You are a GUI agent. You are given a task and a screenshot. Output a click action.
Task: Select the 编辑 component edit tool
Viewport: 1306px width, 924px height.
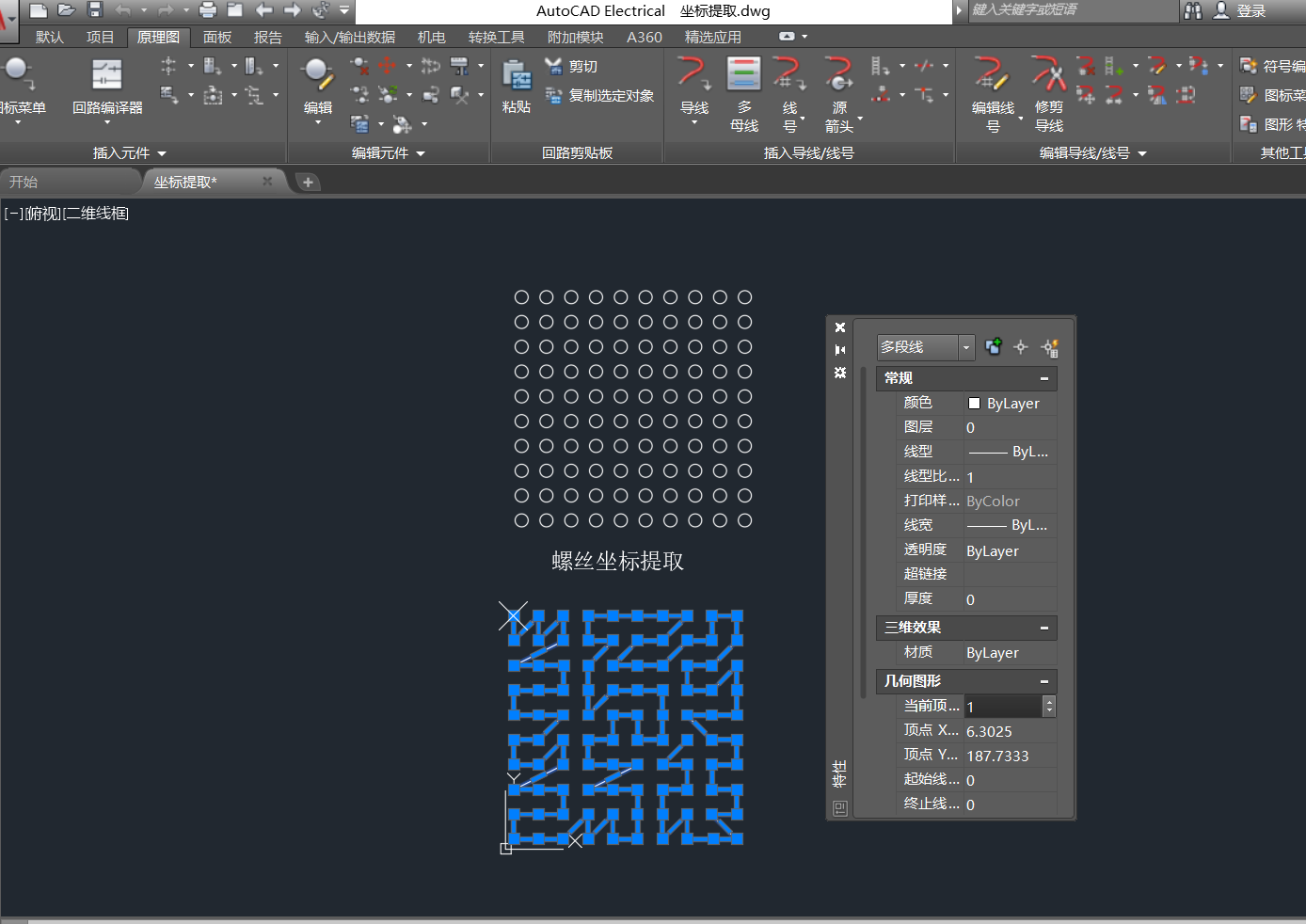317,75
